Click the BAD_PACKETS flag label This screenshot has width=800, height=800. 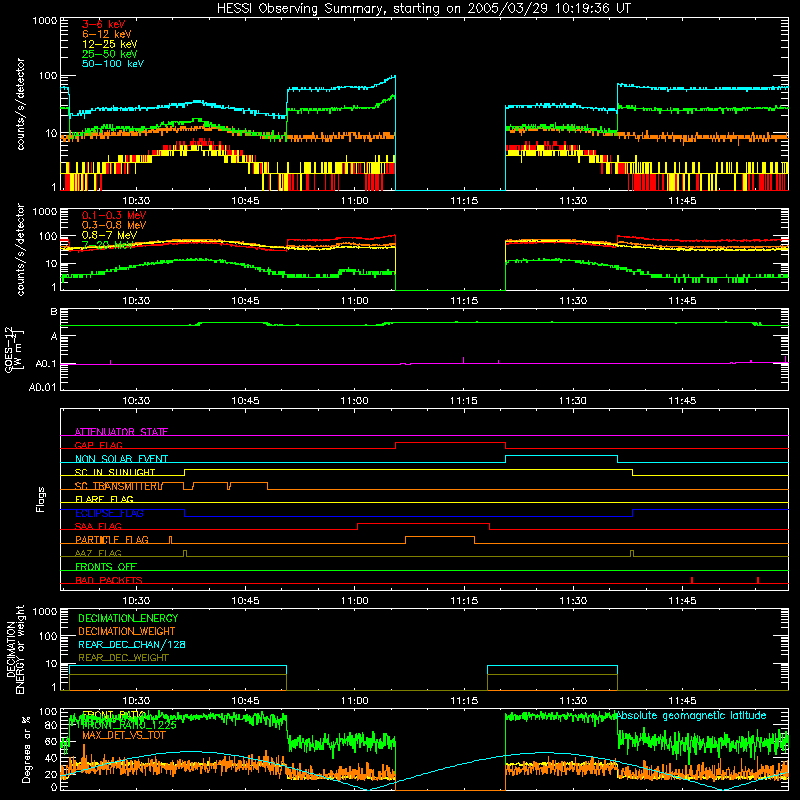pos(109,580)
